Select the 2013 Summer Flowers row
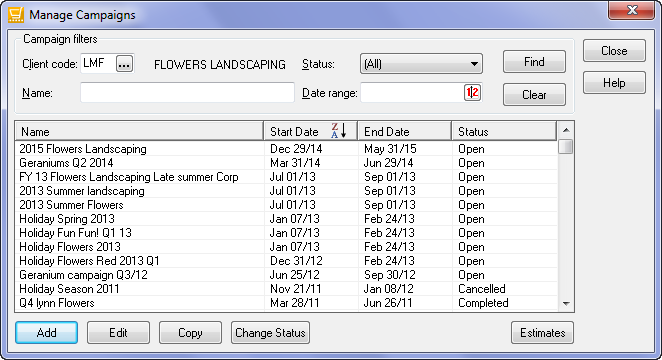Image resolution: width=662 pixels, height=360 pixels. click(287, 204)
